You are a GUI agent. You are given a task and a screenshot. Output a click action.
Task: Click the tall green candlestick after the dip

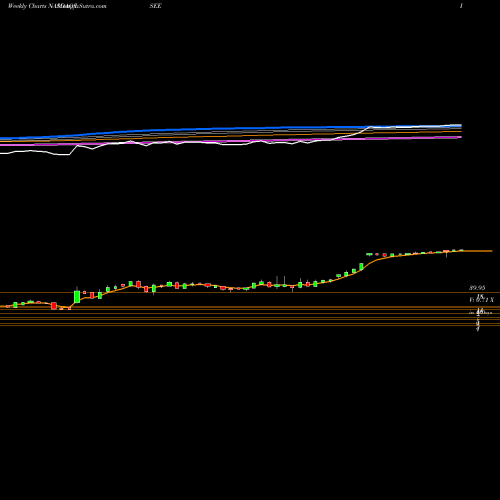[x=77, y=297]
